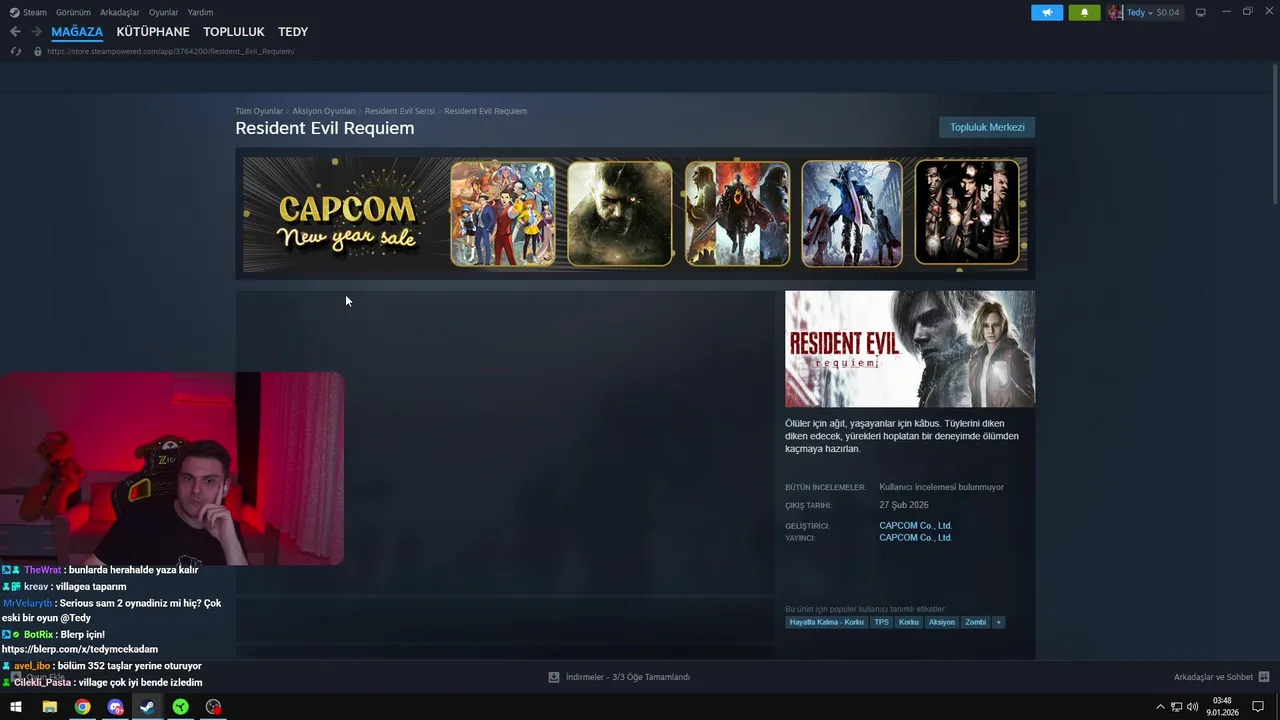Click the CAPCOM Co., Ltd. developer link
1280x720 pixels.
915,525
